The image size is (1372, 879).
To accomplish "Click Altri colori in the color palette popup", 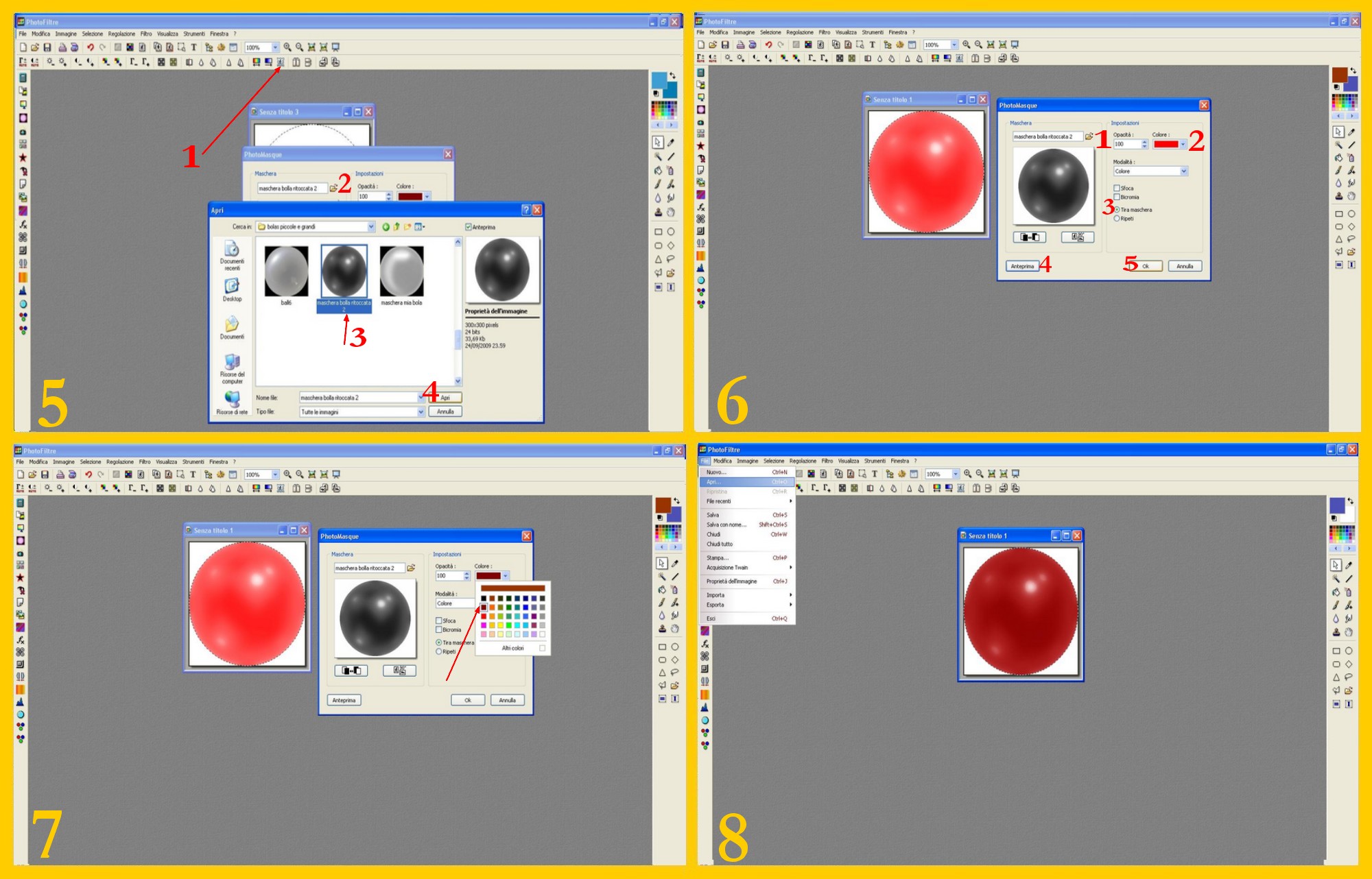I will coord(512,648).
